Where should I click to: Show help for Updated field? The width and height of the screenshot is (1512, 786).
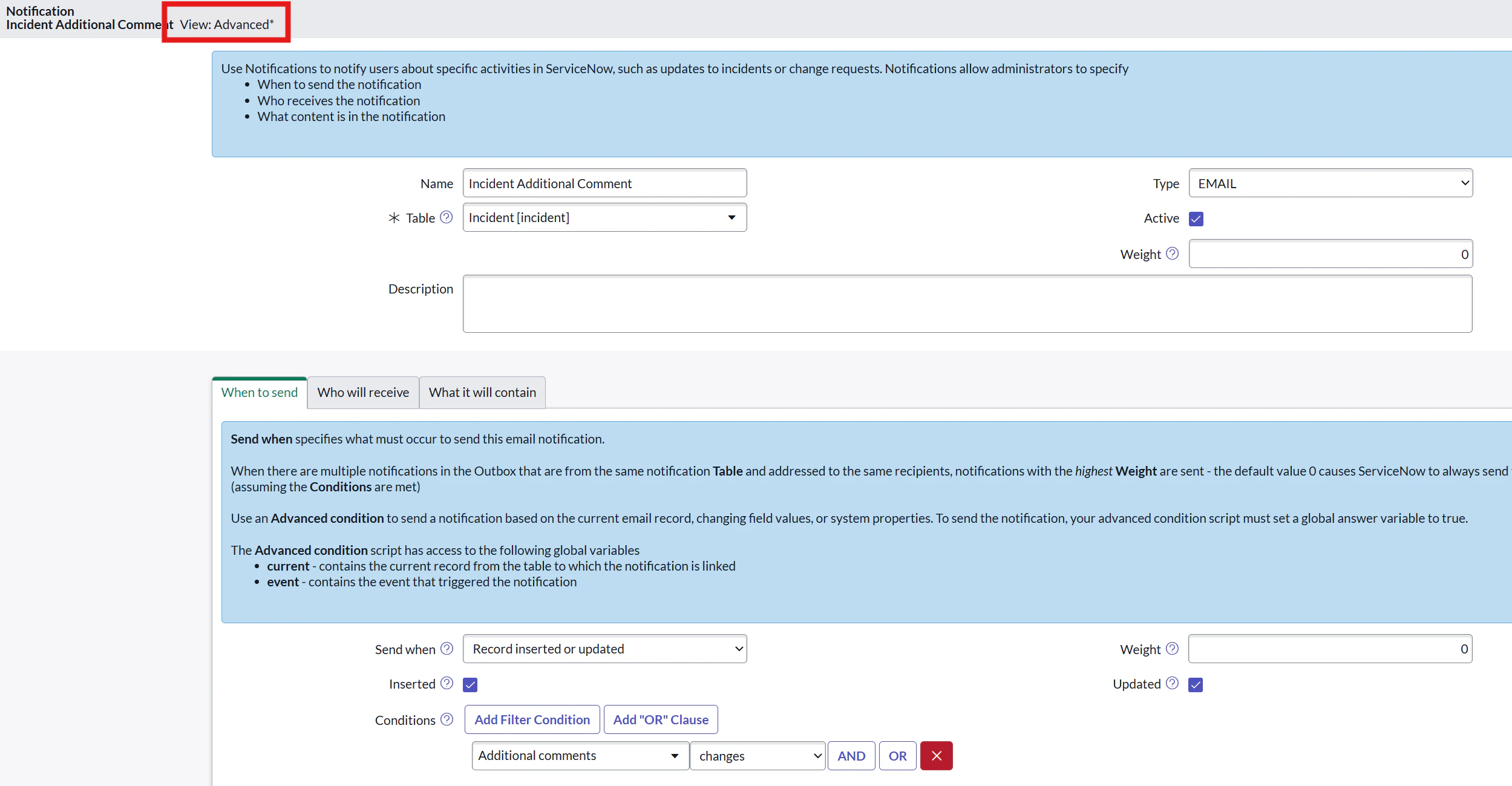(x=1172, y=683)
